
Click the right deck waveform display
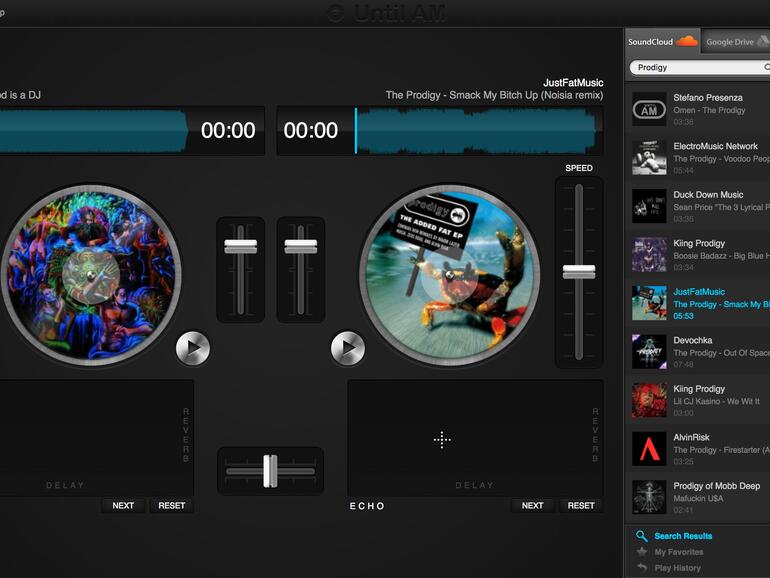pos(476,131)
